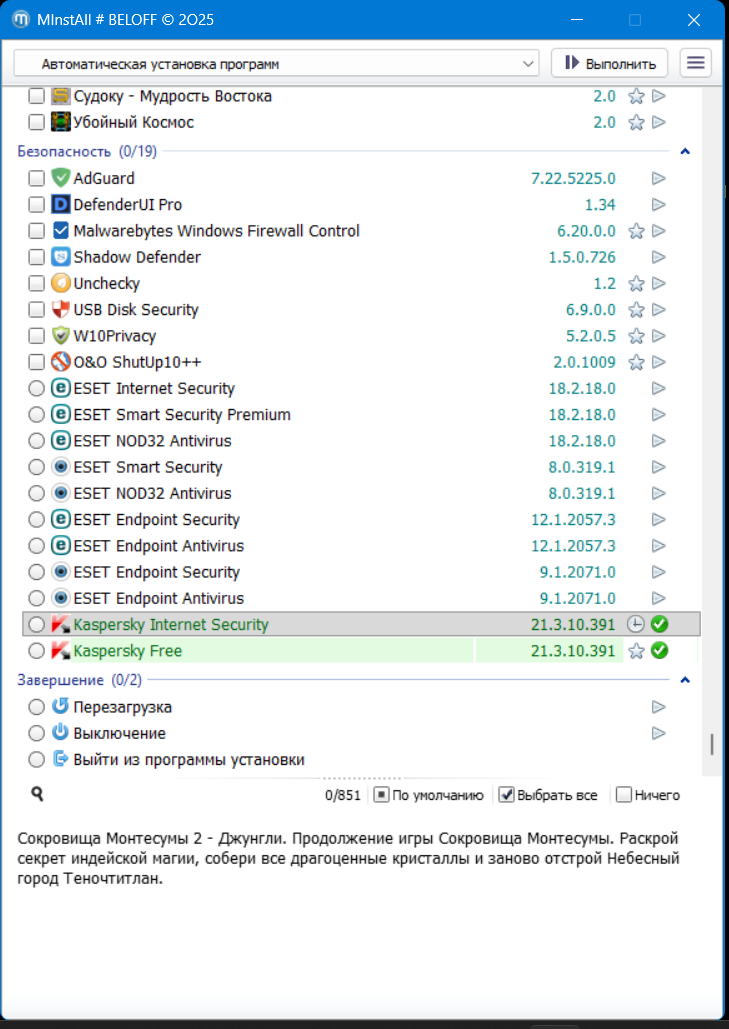Click the Malwarebytes Windows Firewall Control icon

(x=61, y=231)
